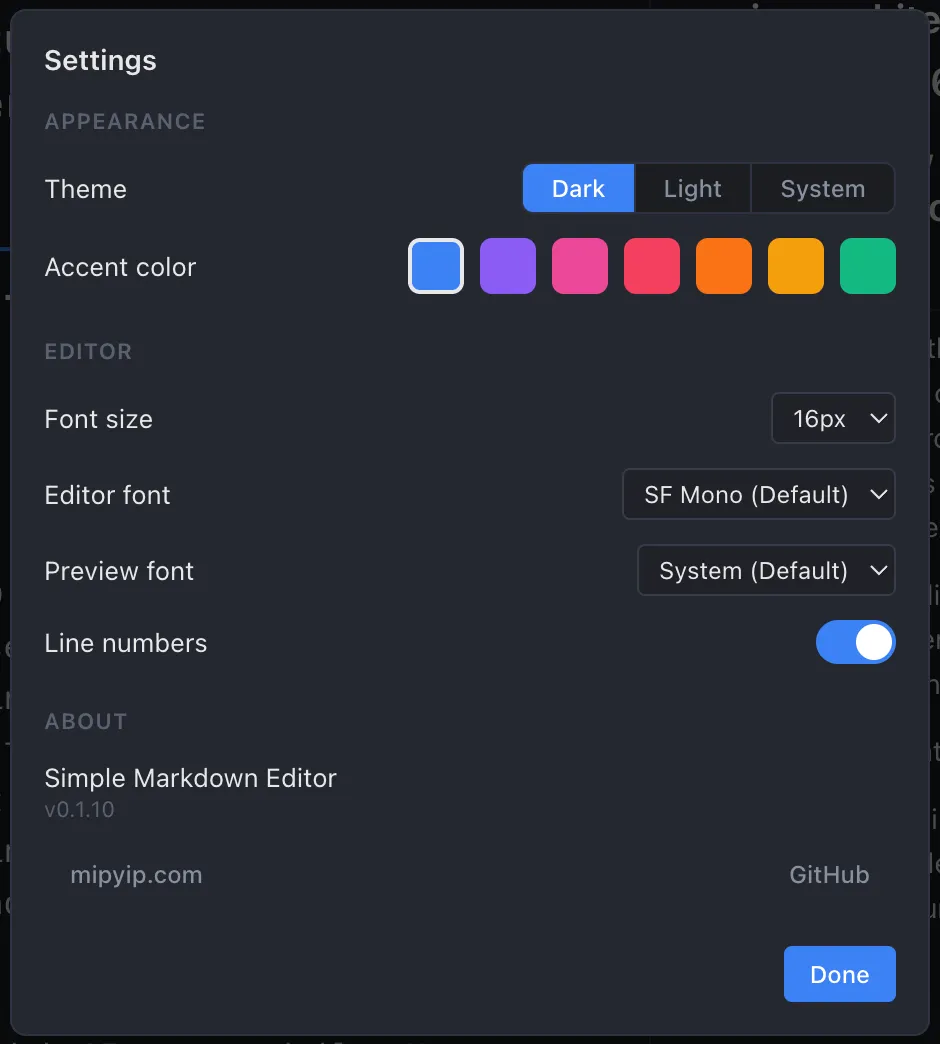Select the pink accent color
The width and height of the screenshot is (940, 1044).
580,266
